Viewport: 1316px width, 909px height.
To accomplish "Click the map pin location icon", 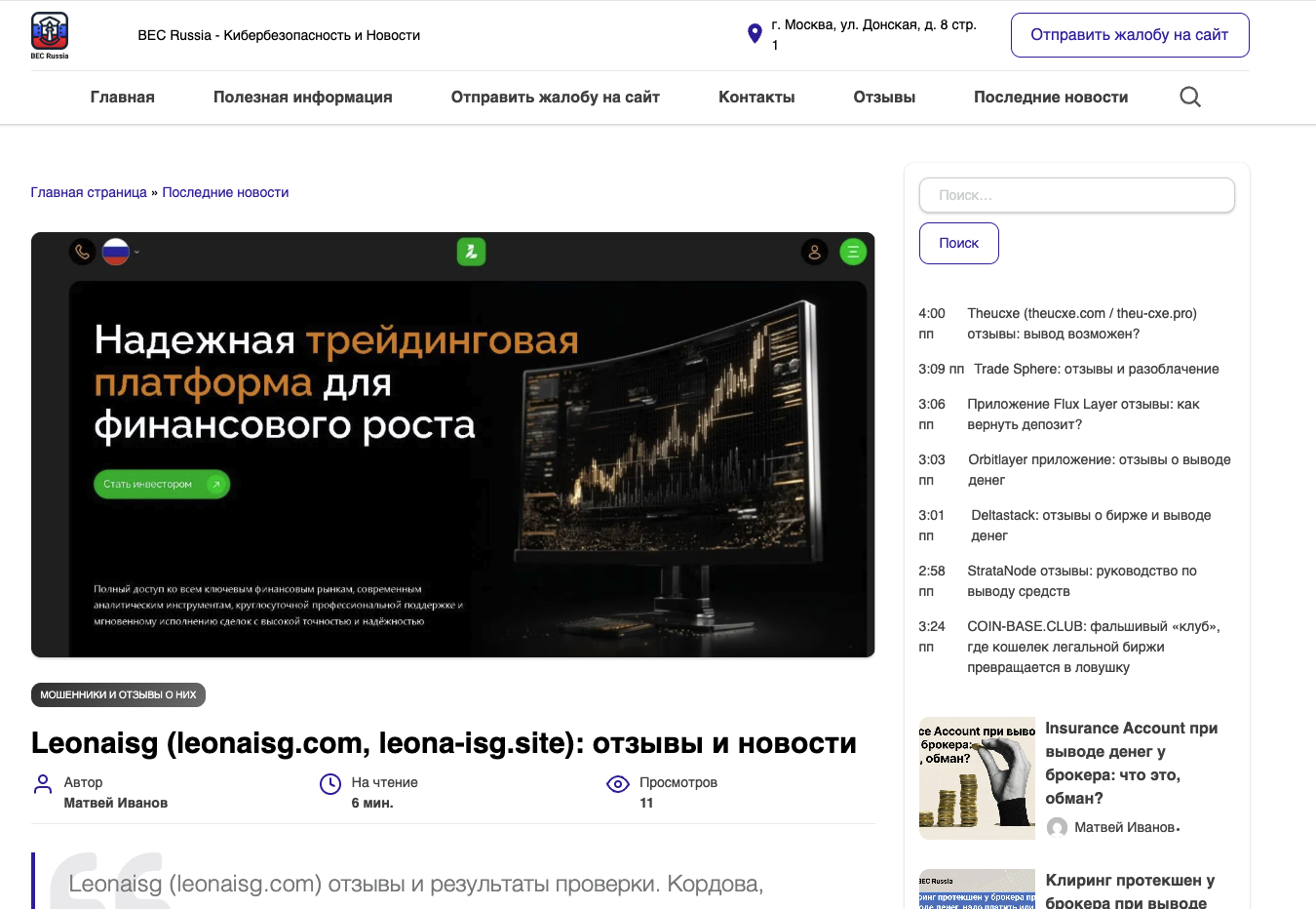I will (x=755, y=34).
